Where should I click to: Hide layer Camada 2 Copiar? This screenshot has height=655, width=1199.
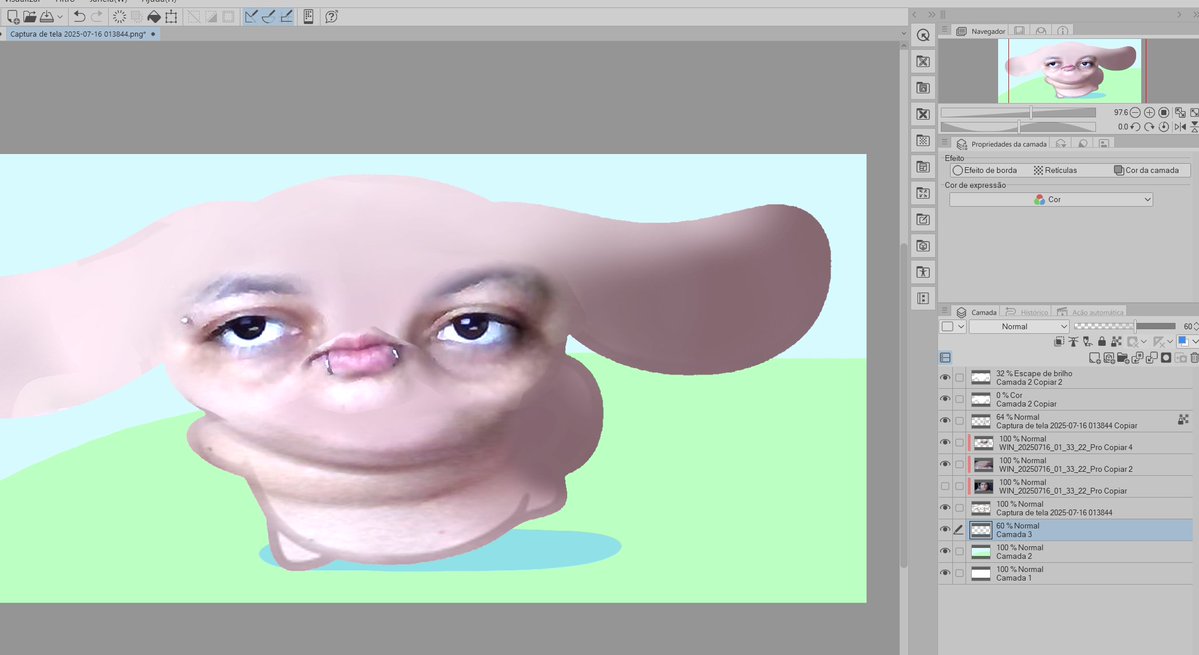[945, 399]
